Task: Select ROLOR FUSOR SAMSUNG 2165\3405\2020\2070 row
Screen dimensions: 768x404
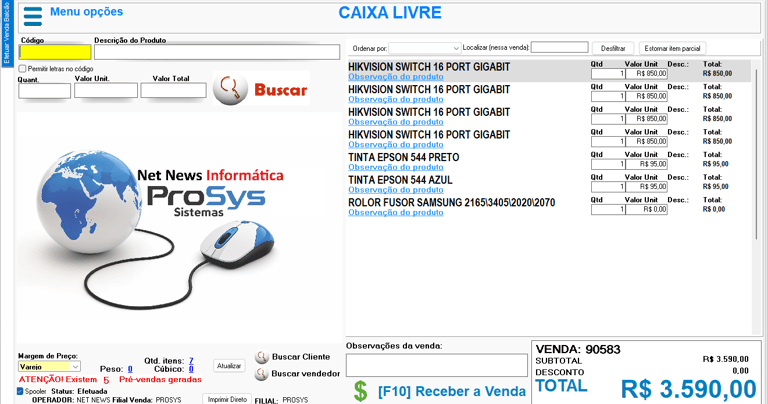Action: point(549,207)
